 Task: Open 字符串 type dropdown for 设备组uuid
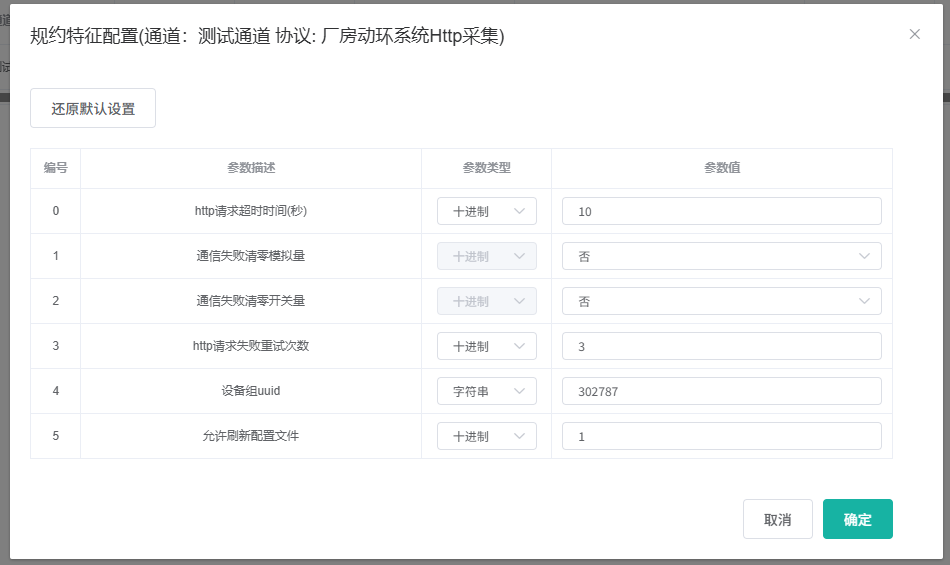pos(487,391)
